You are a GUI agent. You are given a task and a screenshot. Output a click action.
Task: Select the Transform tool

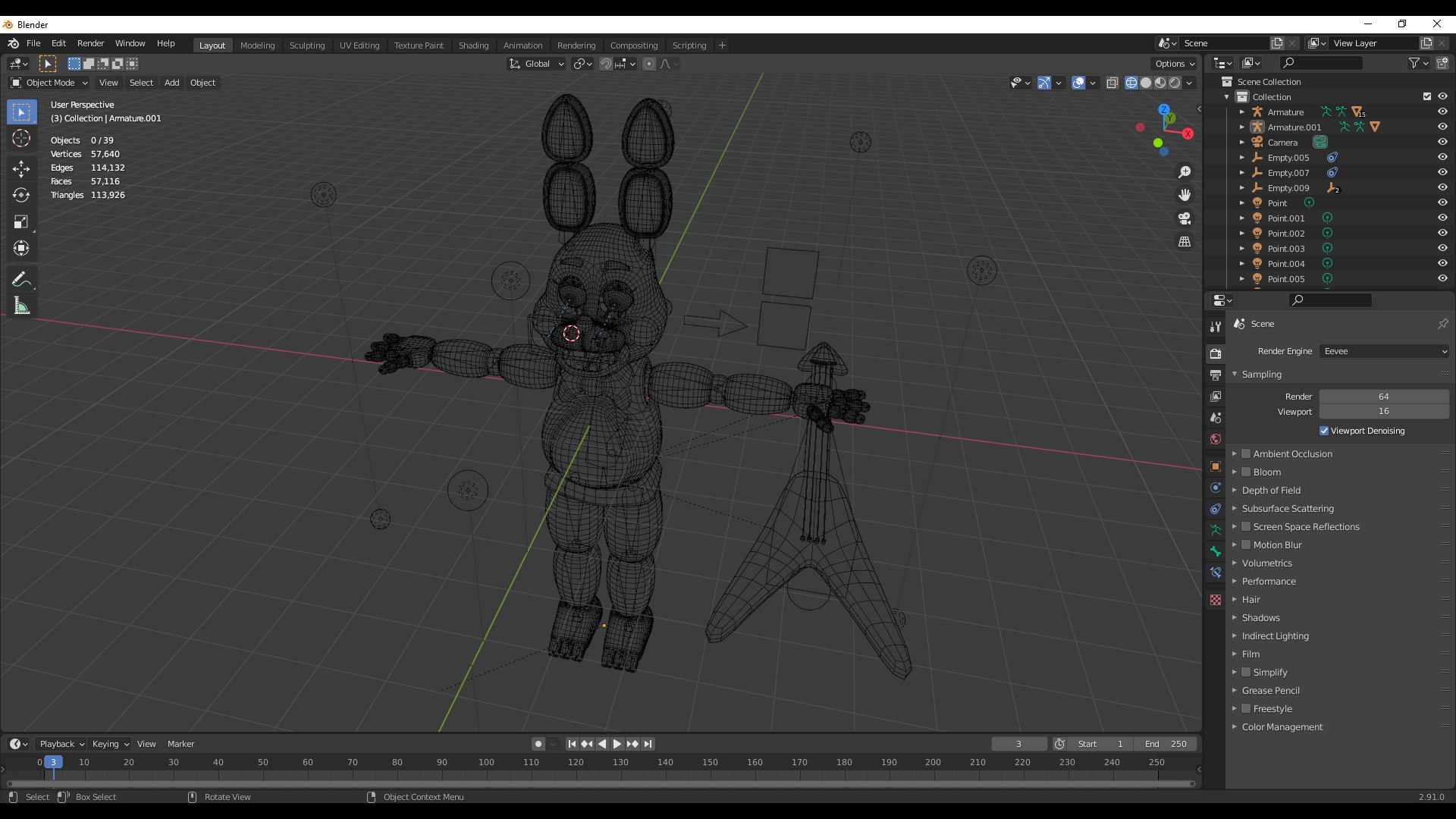(x=21, y=249)
